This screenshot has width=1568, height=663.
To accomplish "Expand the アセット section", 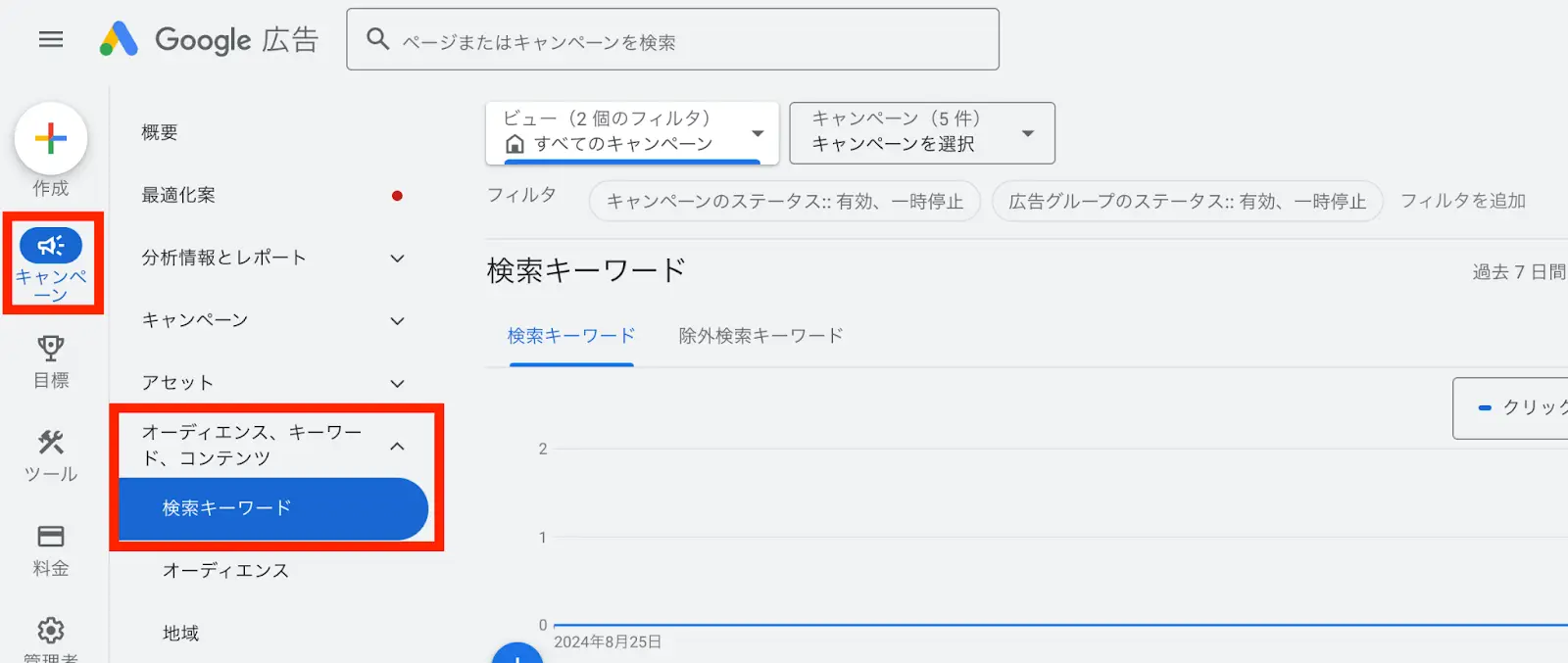I will (x=397, y=384).
